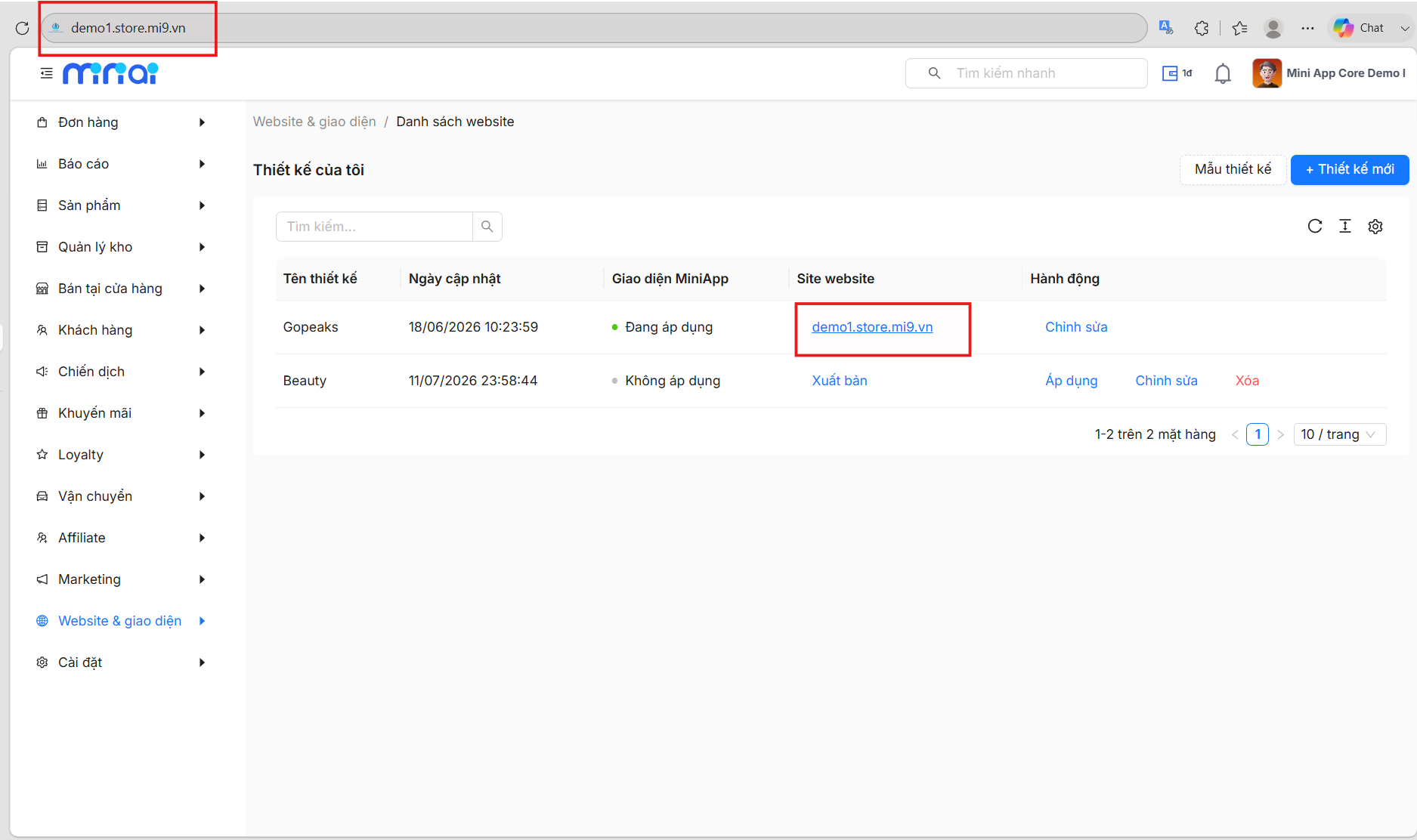
Task: Click the Cài đặt gear icon in sidebar
Action: [x=42, y=662]
